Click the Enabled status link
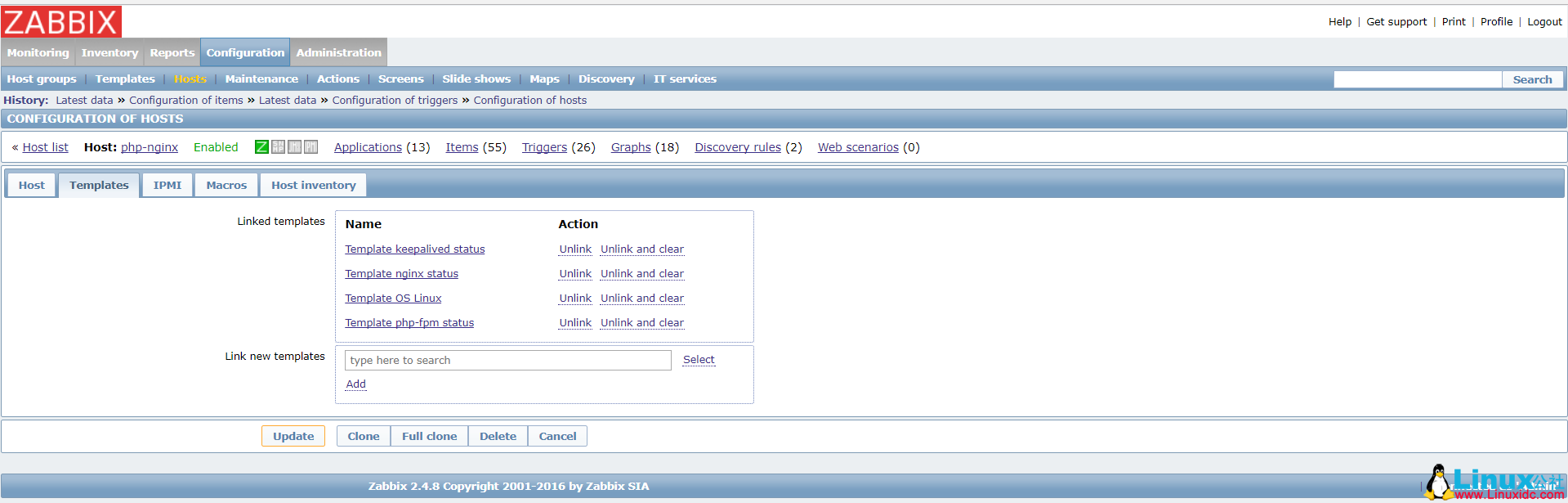 tap(216, 147)
